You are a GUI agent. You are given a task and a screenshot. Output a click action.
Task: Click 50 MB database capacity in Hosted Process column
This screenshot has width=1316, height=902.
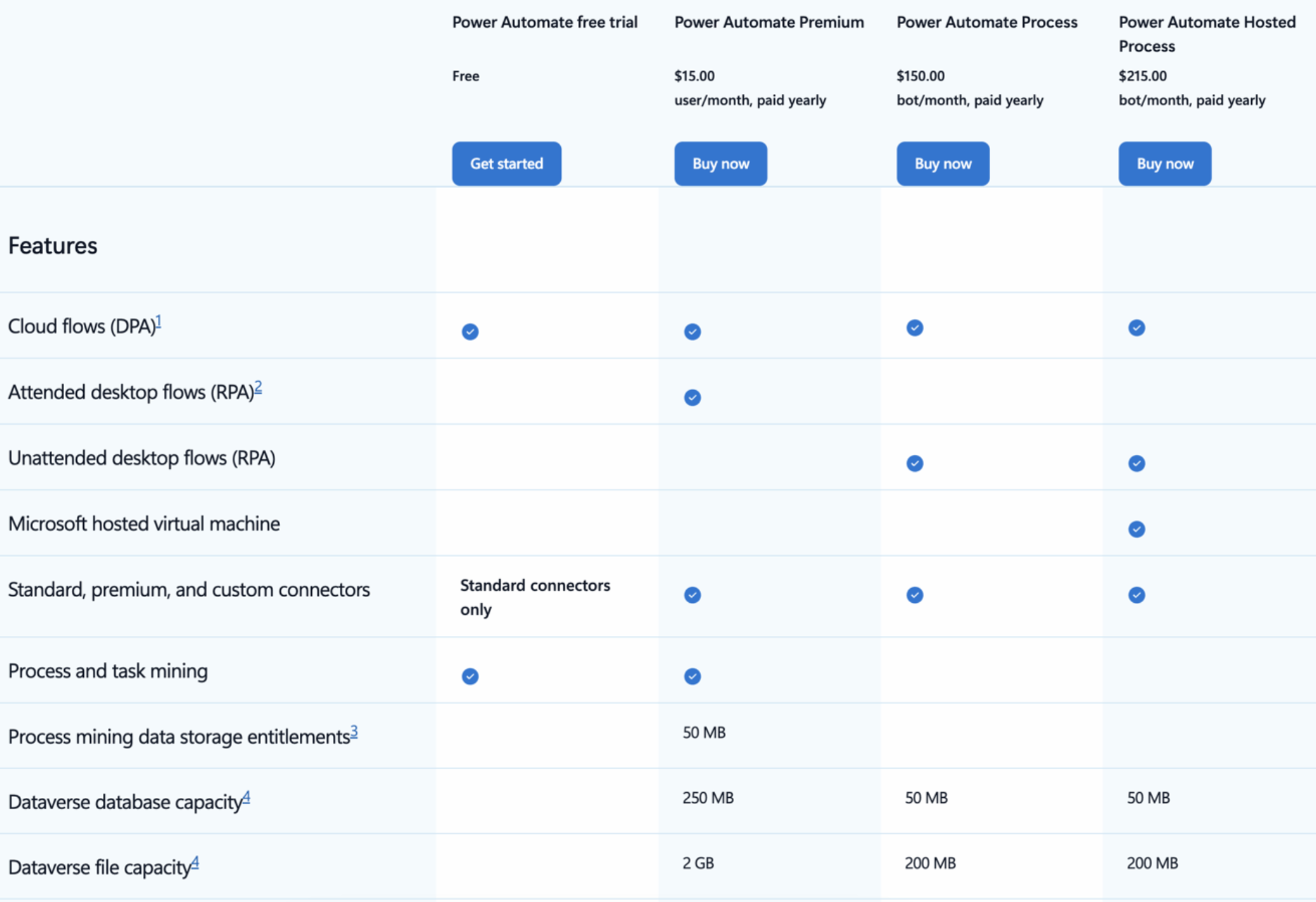pyautogui.click(x=1148, y=798)
